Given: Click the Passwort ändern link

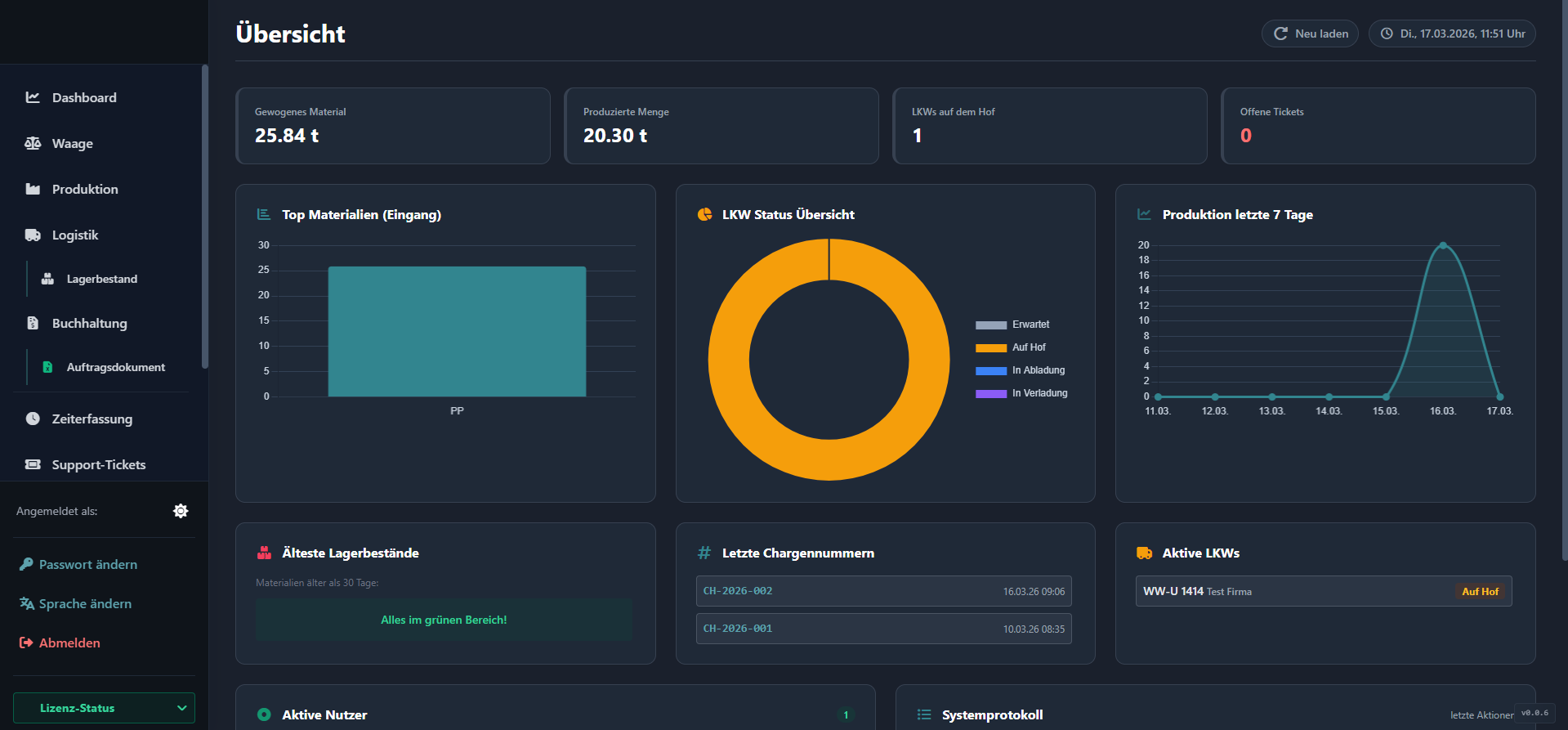Looking at the screenshot, I should point(87,565).
